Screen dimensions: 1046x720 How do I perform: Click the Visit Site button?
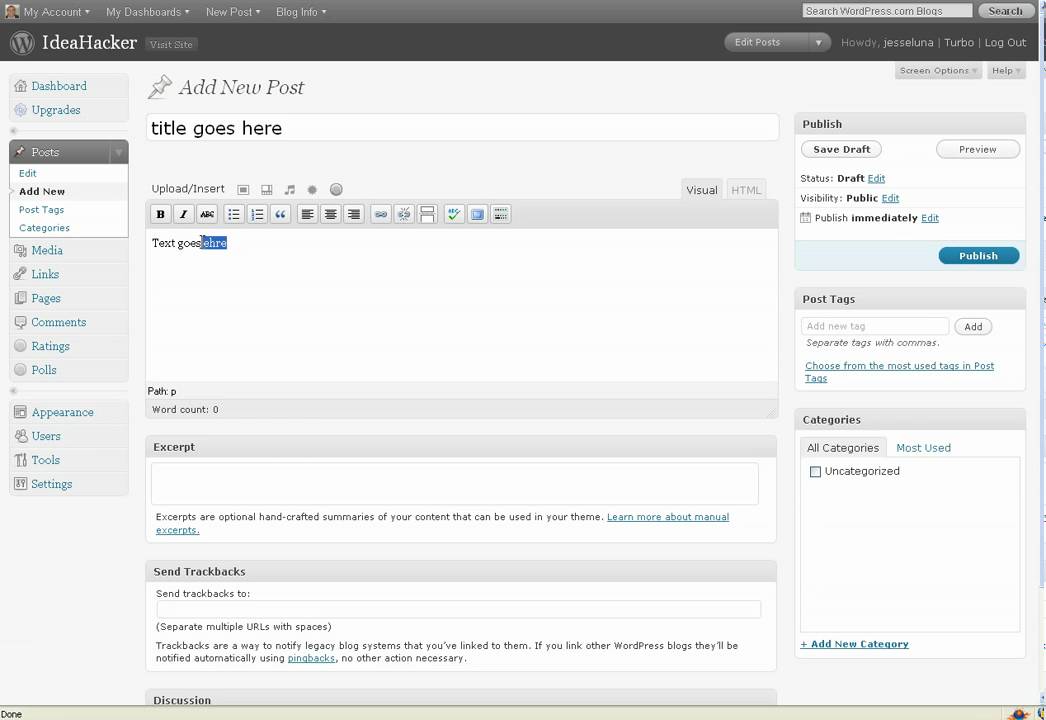click(171, 45)
